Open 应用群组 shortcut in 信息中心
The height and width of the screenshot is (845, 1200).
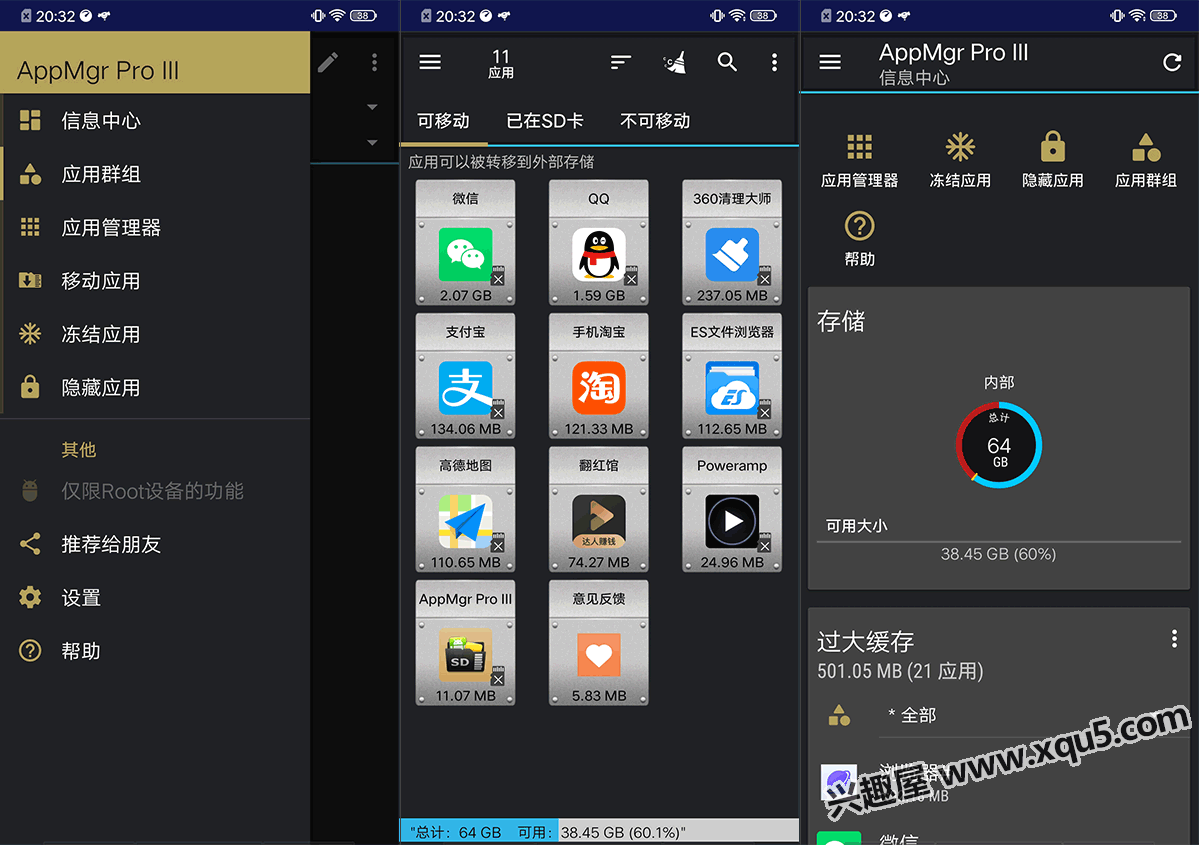coord(1146,160)
